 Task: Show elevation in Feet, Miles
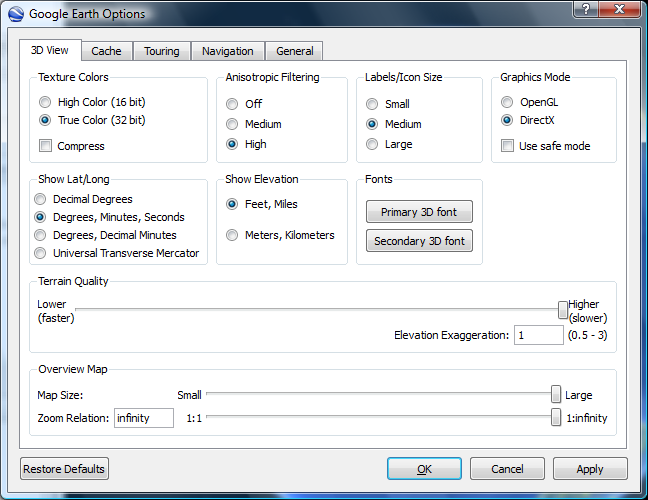pyautogui.click(x=262, y=204)
